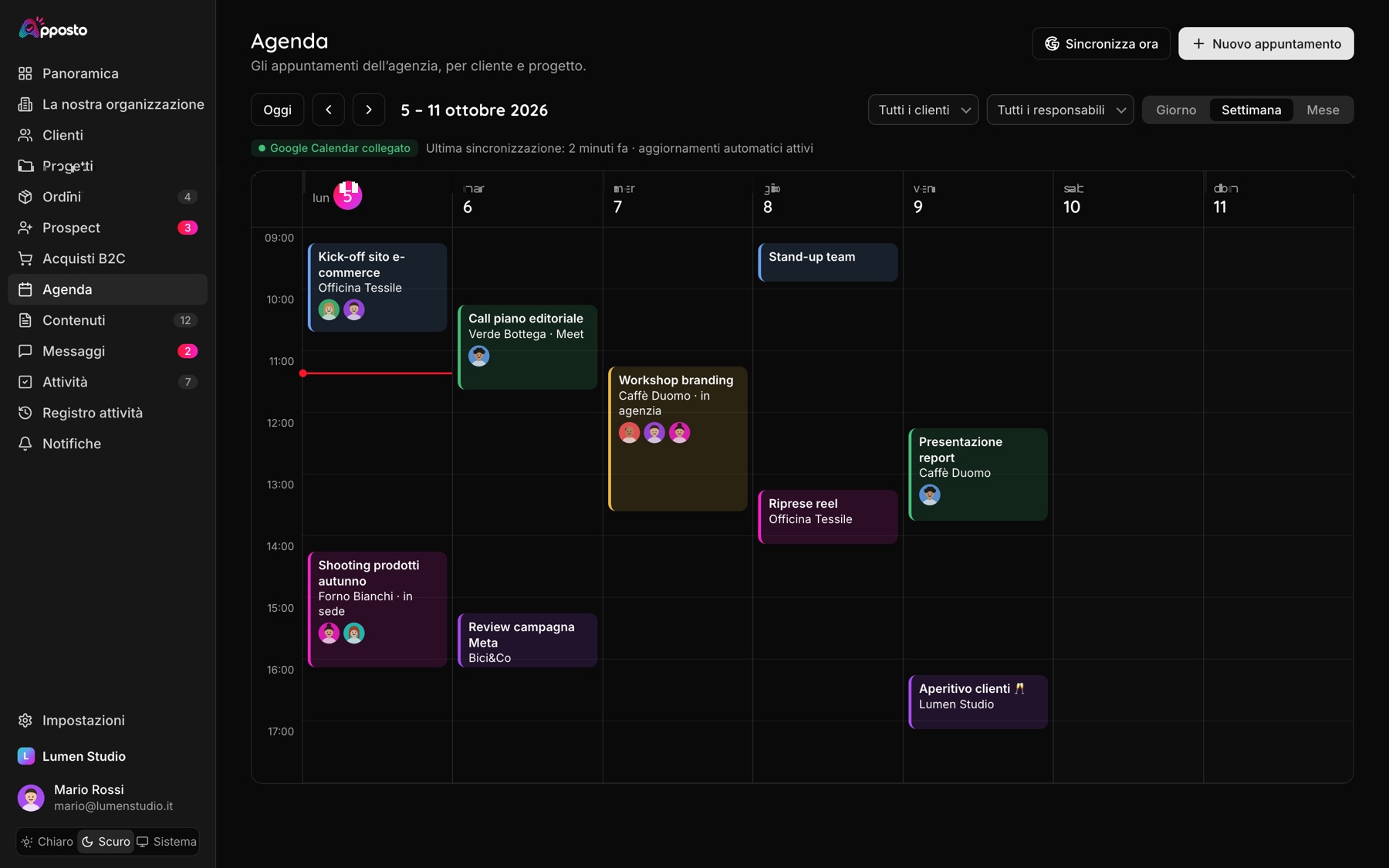Click the week range 5 – 11 ottobre 2026
Viewport: 1389px width, 868px height.
[x=475, y=110]
